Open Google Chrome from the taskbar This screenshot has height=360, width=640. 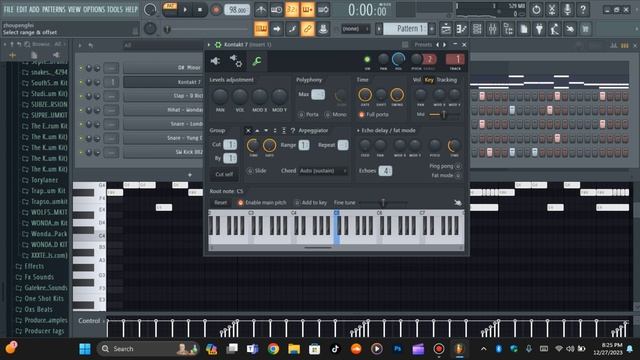coord(273,349)
